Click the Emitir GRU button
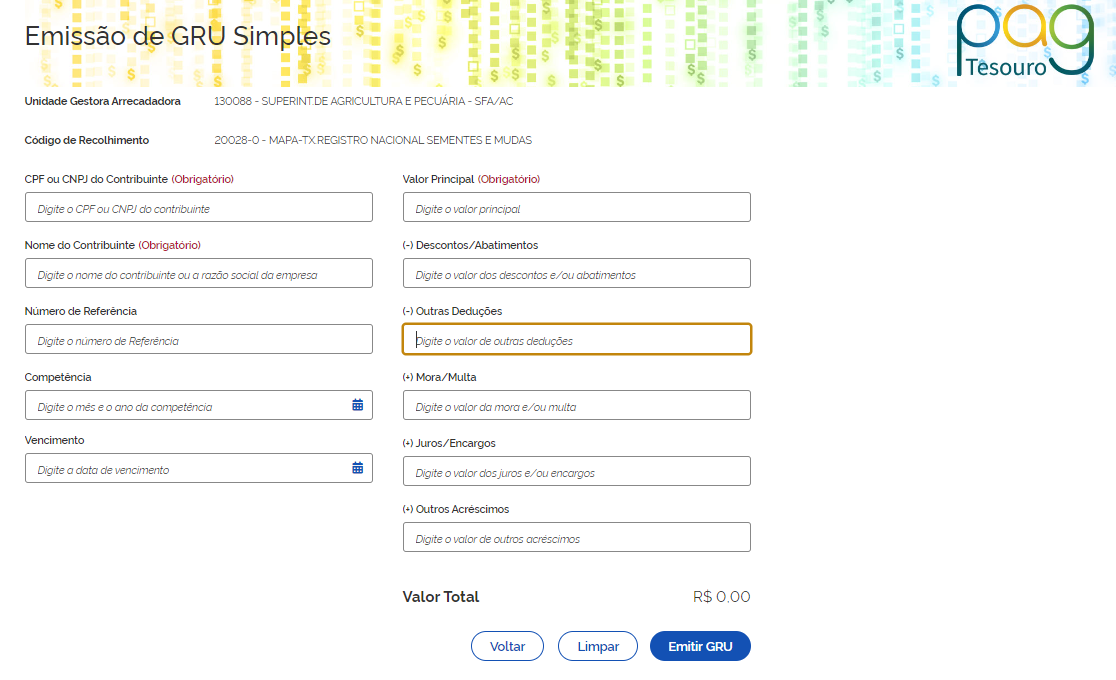This screenshot has height=680, width=1116. tap(700, 646)
